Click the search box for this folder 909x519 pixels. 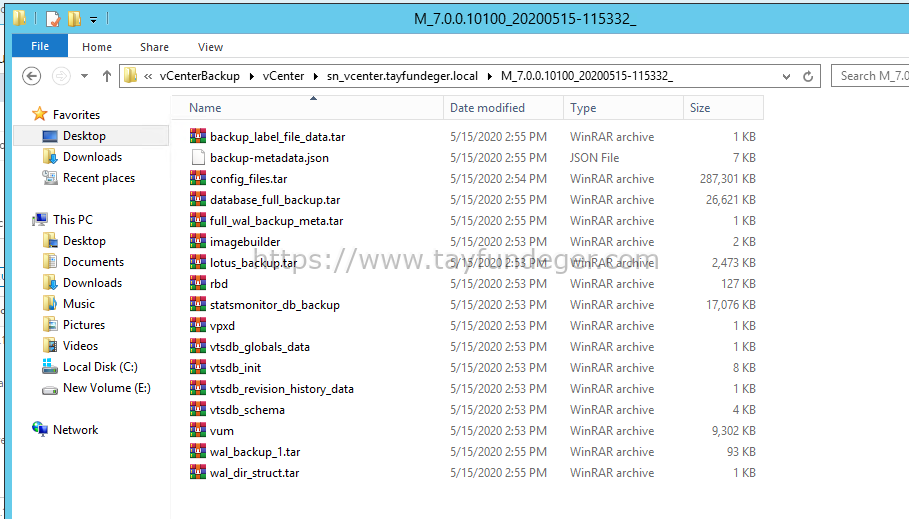point(870,76)
